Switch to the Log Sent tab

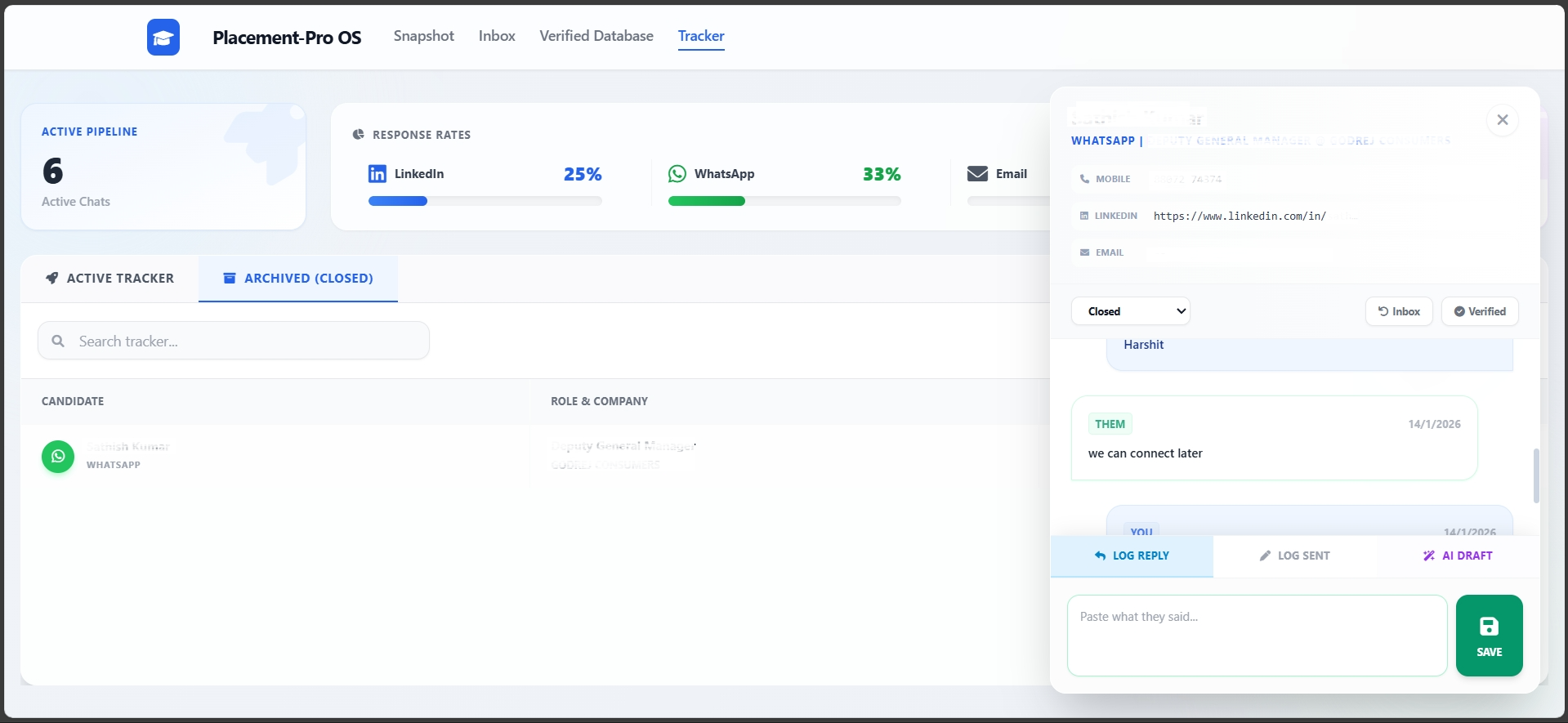coord(1294,556)
